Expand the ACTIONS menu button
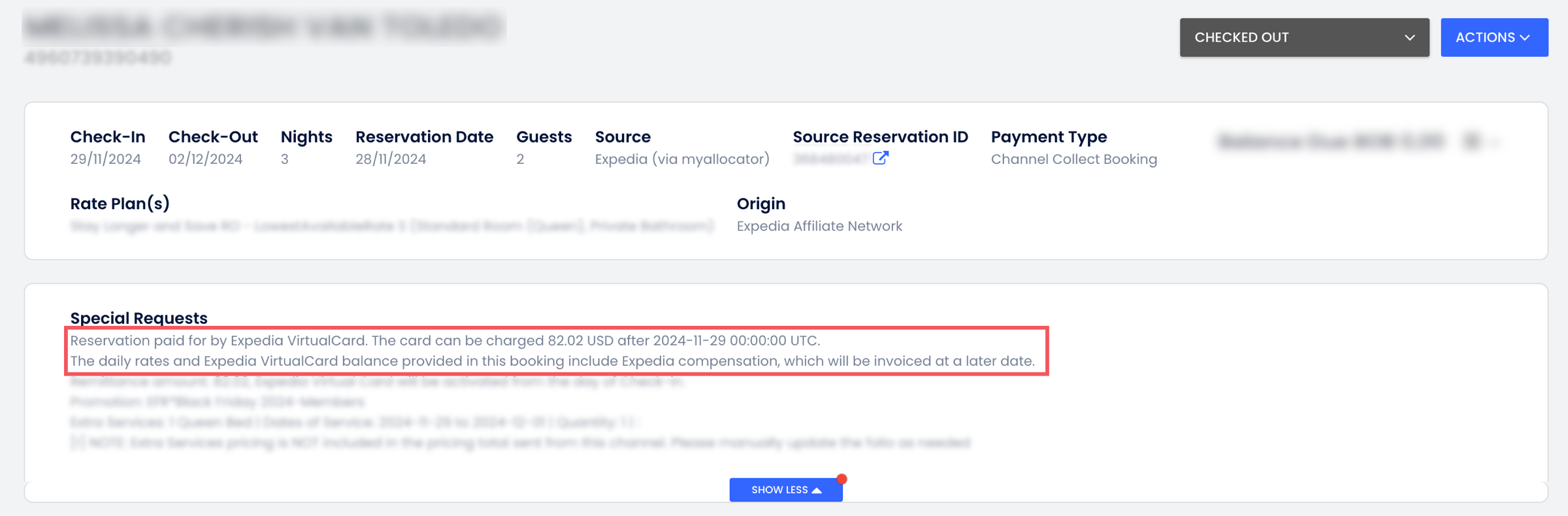The height and width of the screenshot is (516, 1568). [x=1494, y=38]
